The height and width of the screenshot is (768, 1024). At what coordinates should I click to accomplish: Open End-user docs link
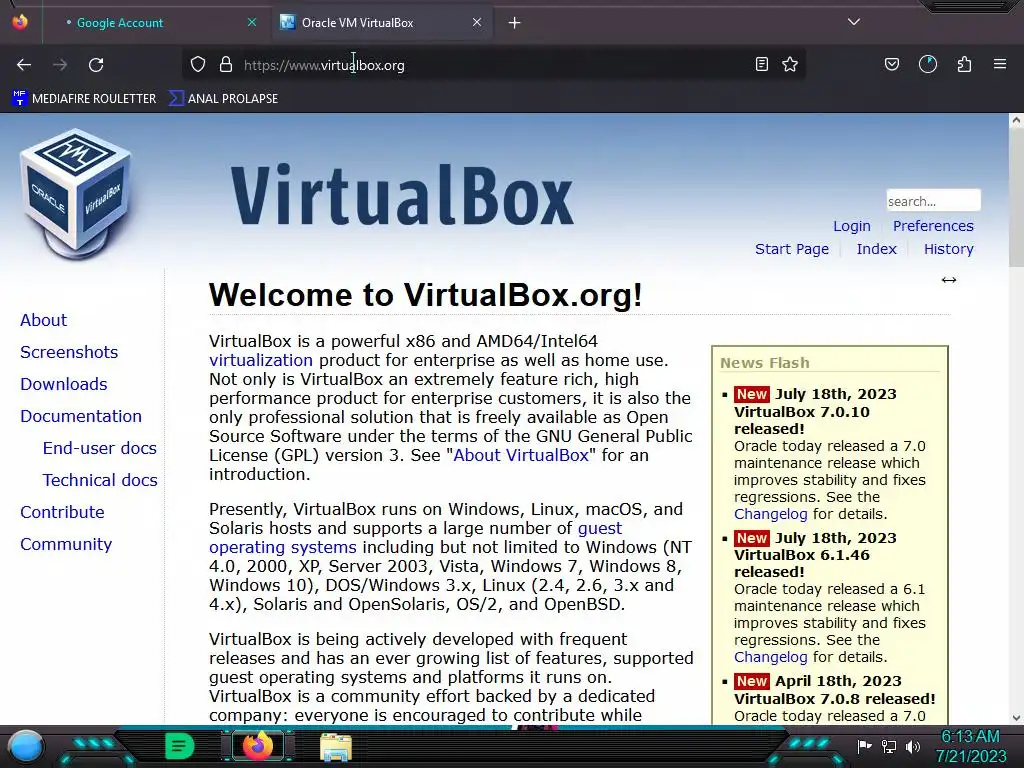pyautogui.click(x=99, y=448)
